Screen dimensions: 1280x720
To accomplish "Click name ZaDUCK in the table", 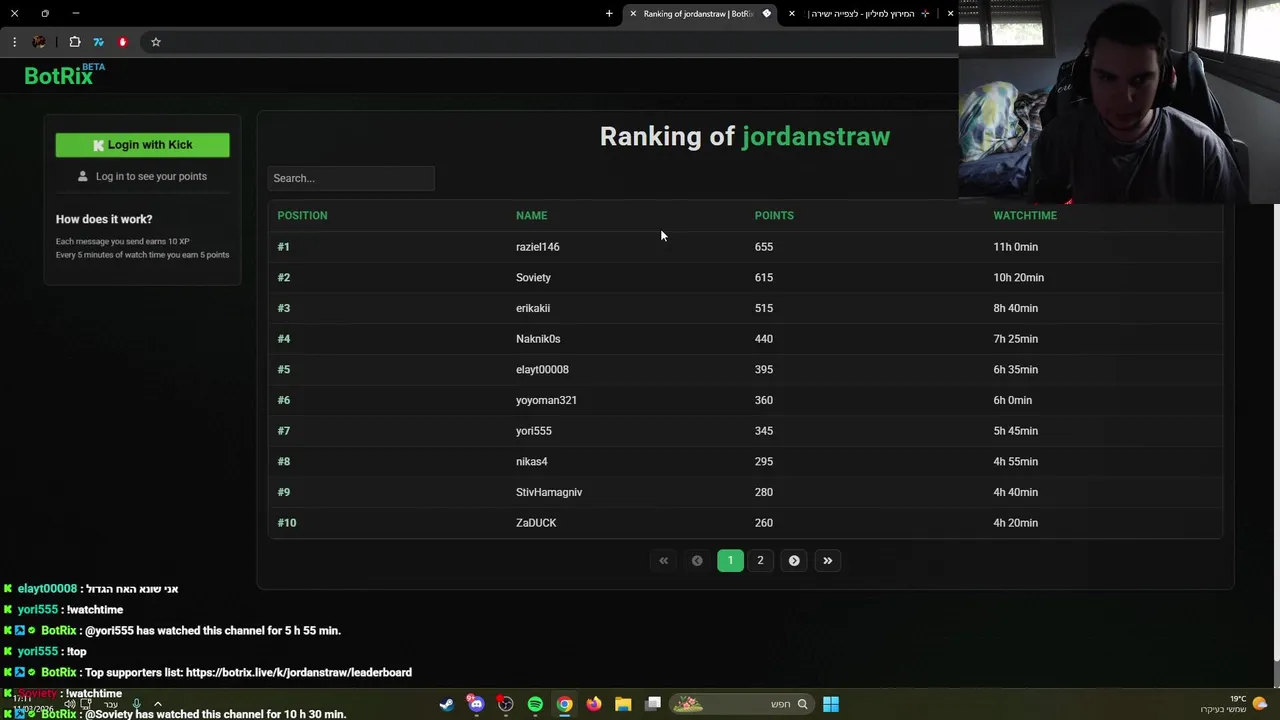I will [536, 523].
